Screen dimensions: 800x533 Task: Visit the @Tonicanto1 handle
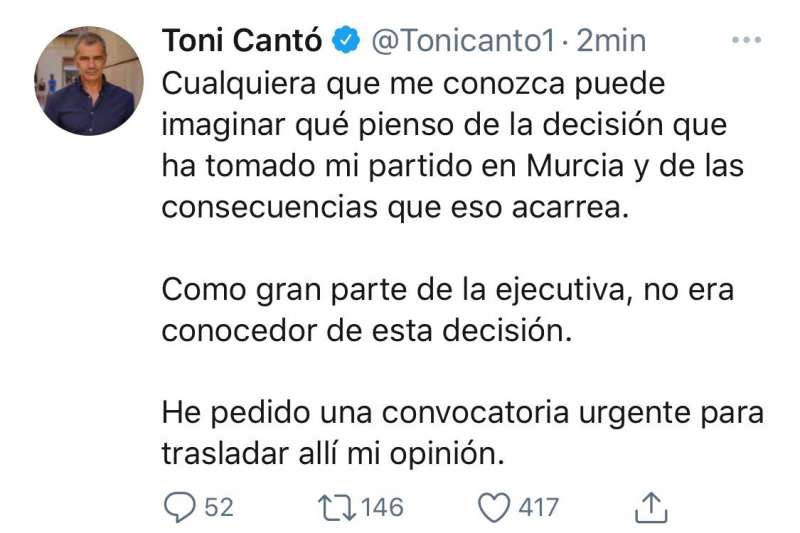point(463,41)
